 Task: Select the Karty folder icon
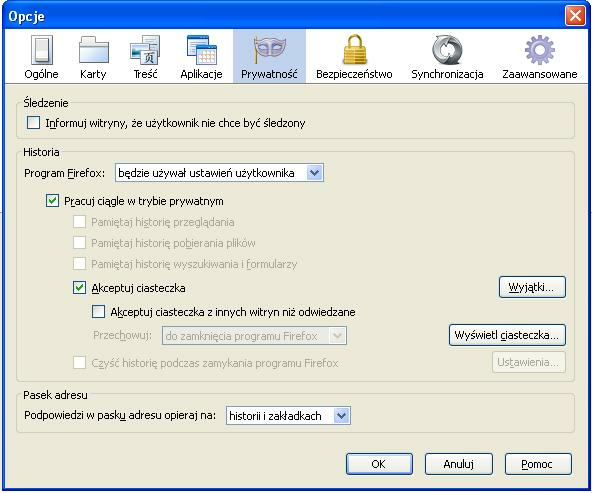coord(93,50)
